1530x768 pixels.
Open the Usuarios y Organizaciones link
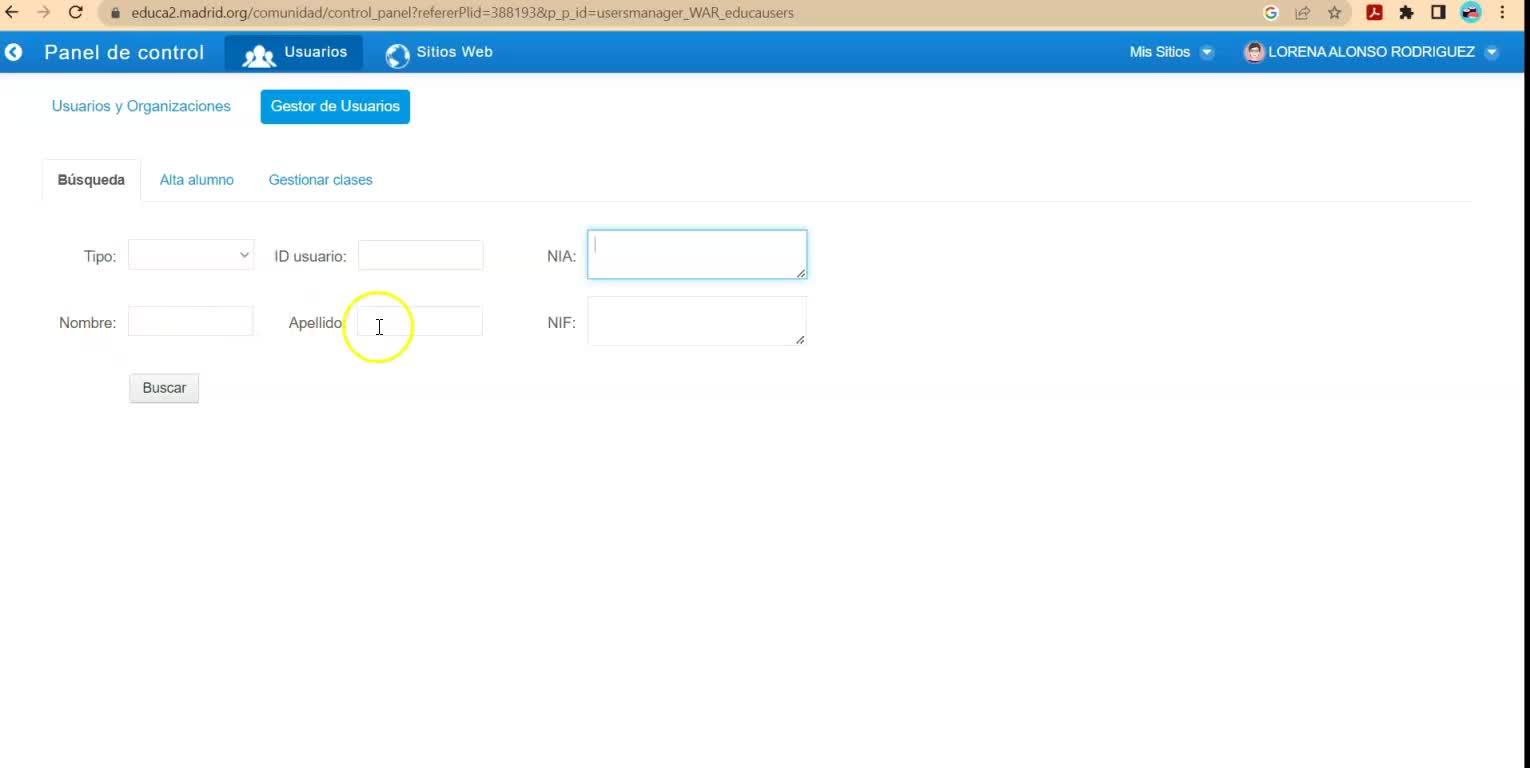(141, 106)
